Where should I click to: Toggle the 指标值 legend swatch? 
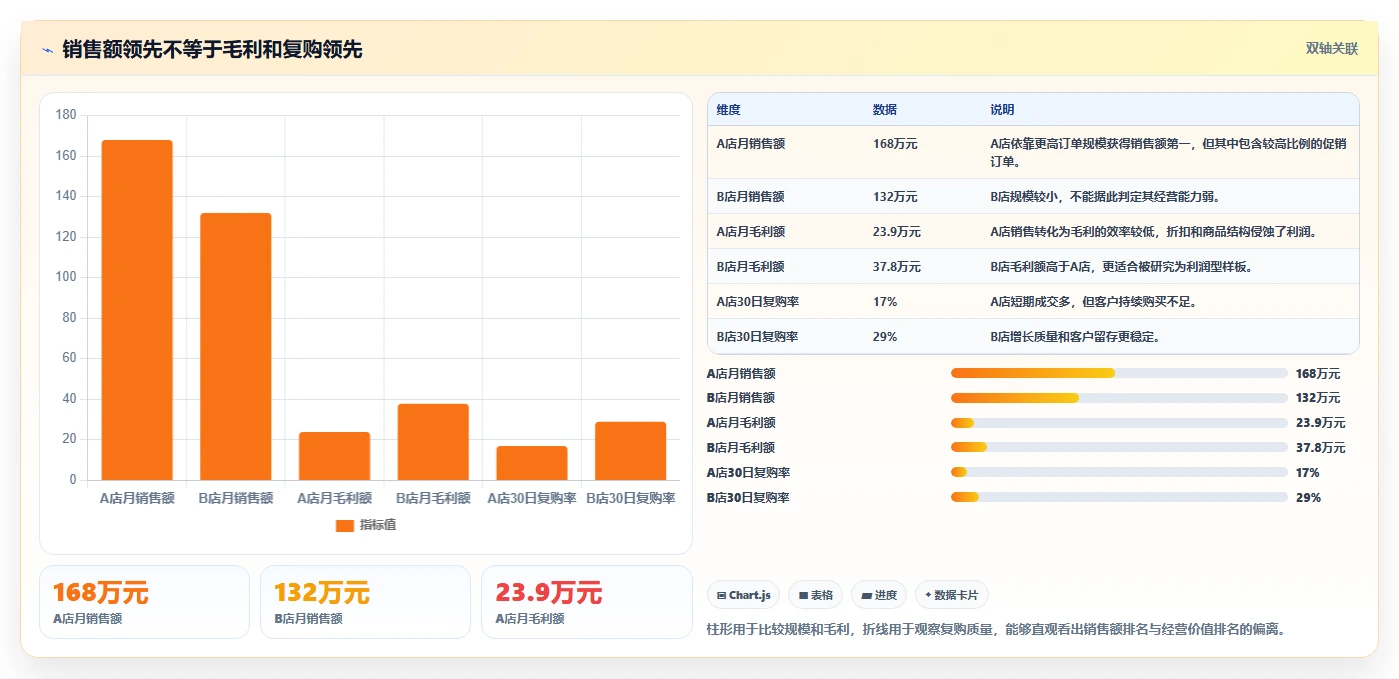click(x=344, y=525)
